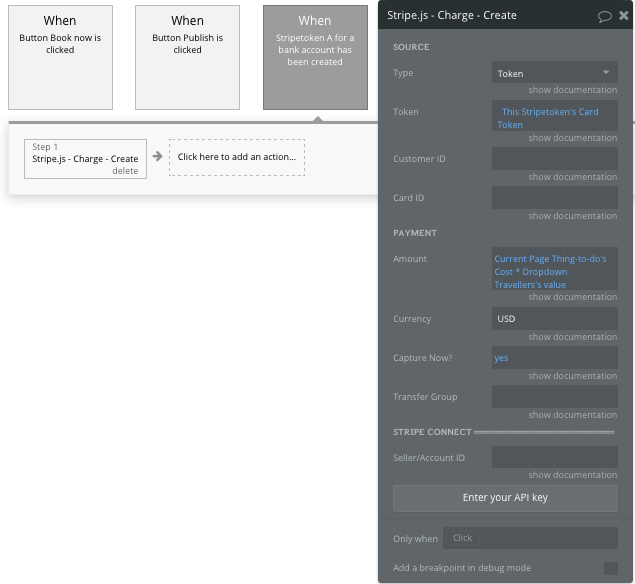Click the 'Only when' label
Screen dimensions: 635x584
tap(415, 539)
